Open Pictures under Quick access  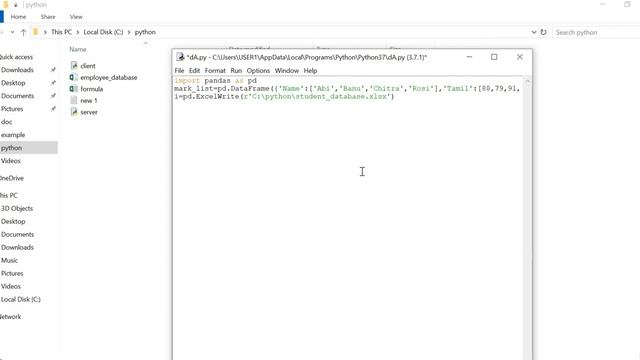(x=12, y=109)
